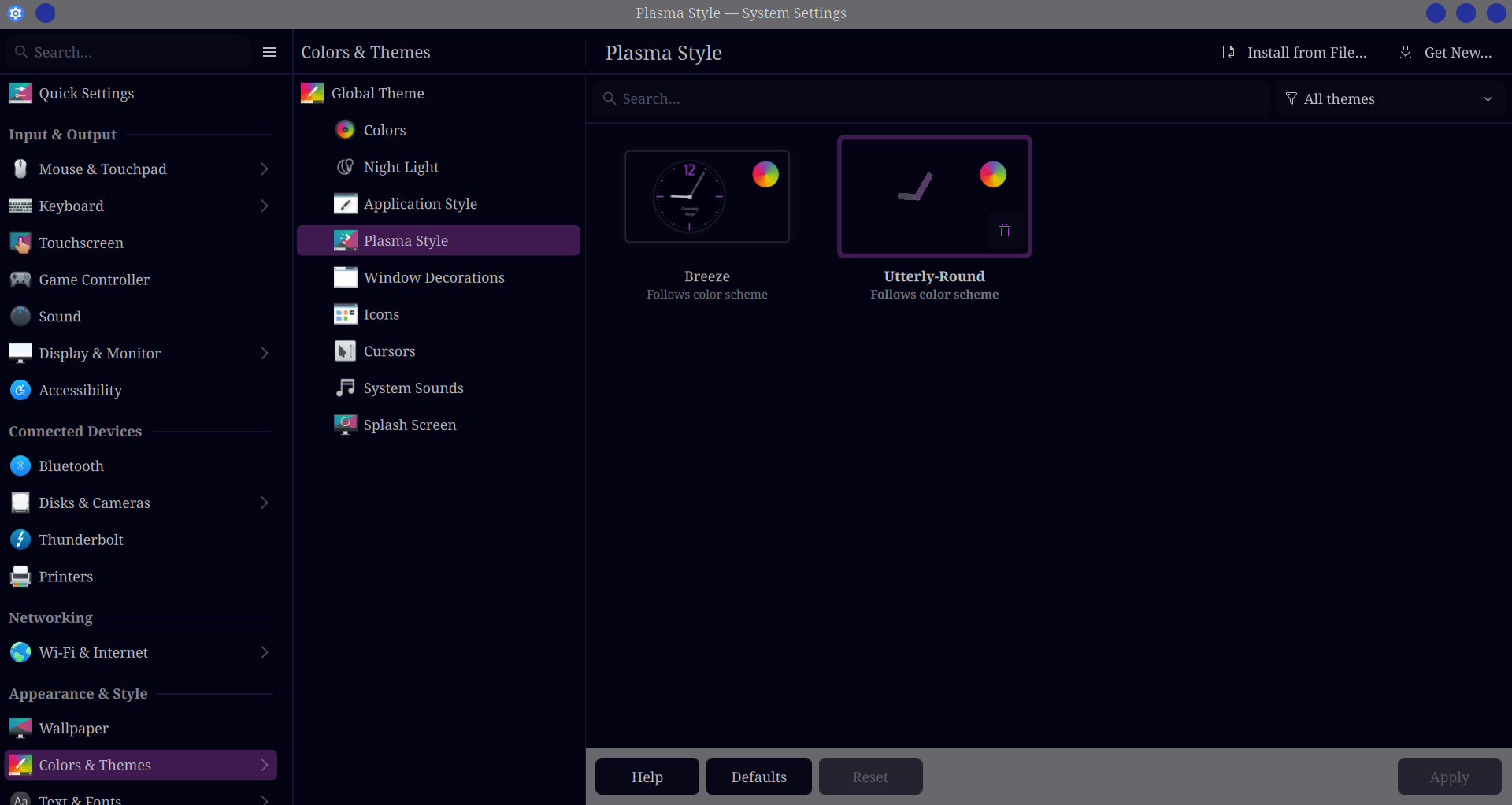
Task: Expand Mouse & Touchpad chevron
Action: 265,169
